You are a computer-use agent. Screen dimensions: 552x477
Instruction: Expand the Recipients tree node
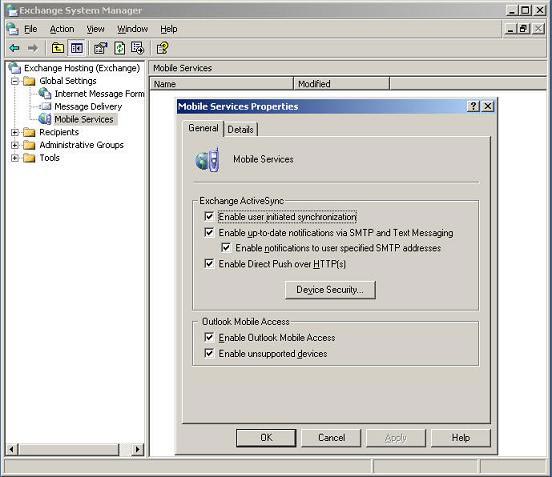coord(15,132)
